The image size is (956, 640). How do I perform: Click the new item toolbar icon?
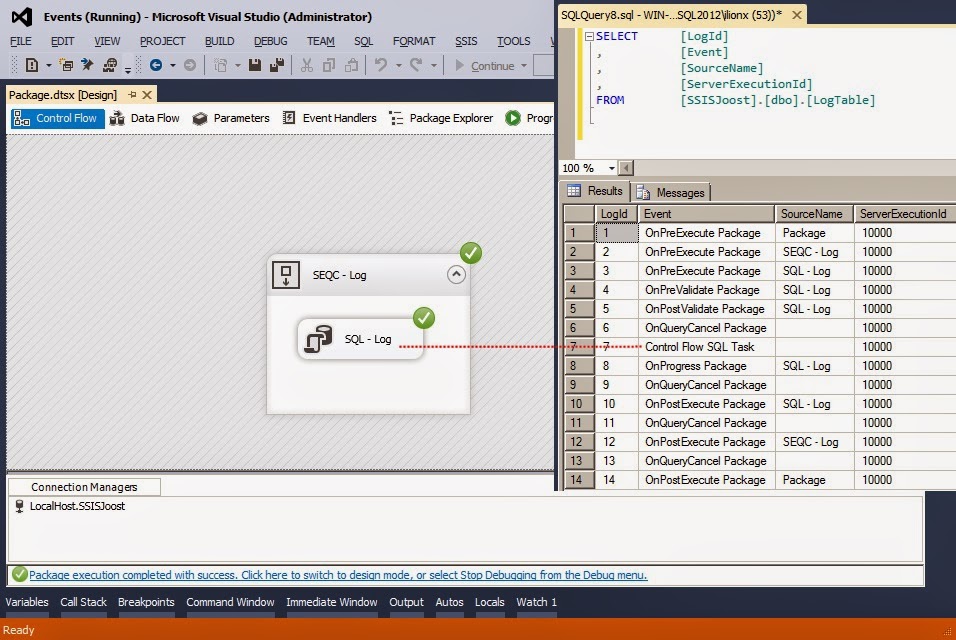click(x=32, y=65)
